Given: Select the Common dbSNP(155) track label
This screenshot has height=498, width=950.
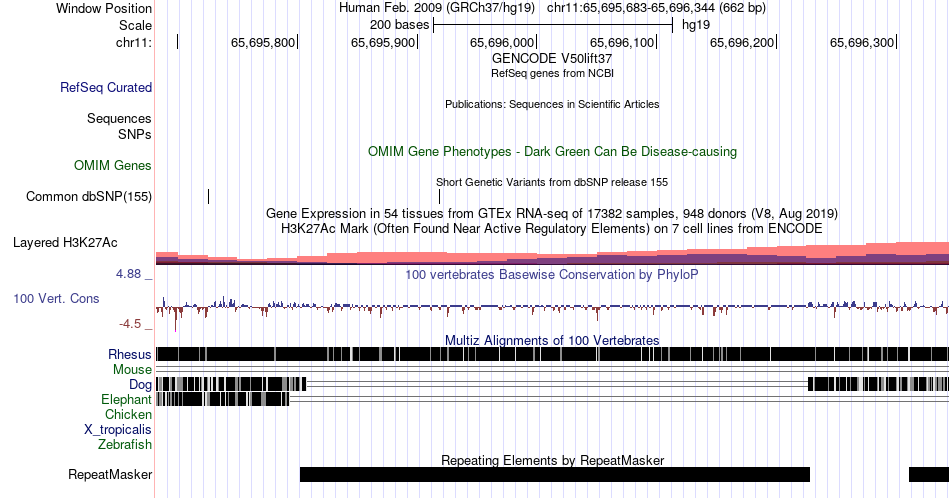Looking at the screenshot, I should point(89,196).
